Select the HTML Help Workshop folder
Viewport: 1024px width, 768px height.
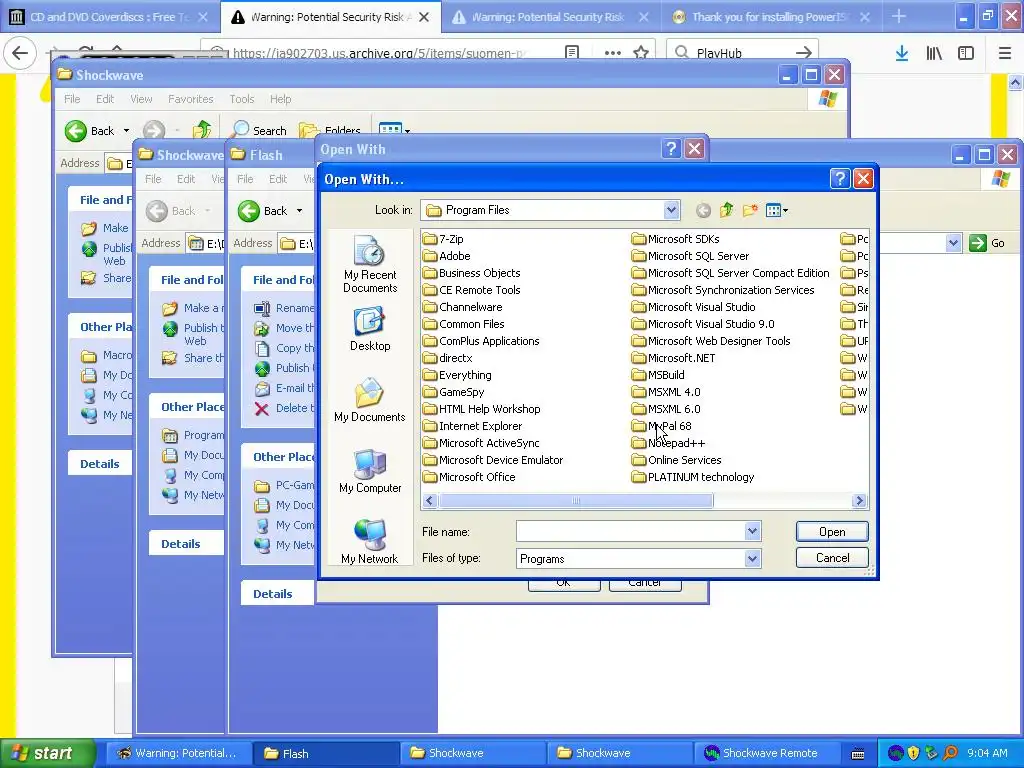[482, 409]
